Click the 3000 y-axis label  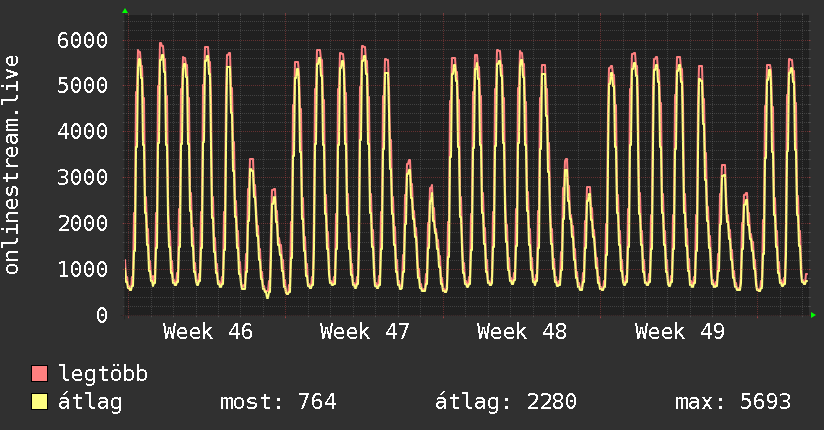click(x=83, y=177)
